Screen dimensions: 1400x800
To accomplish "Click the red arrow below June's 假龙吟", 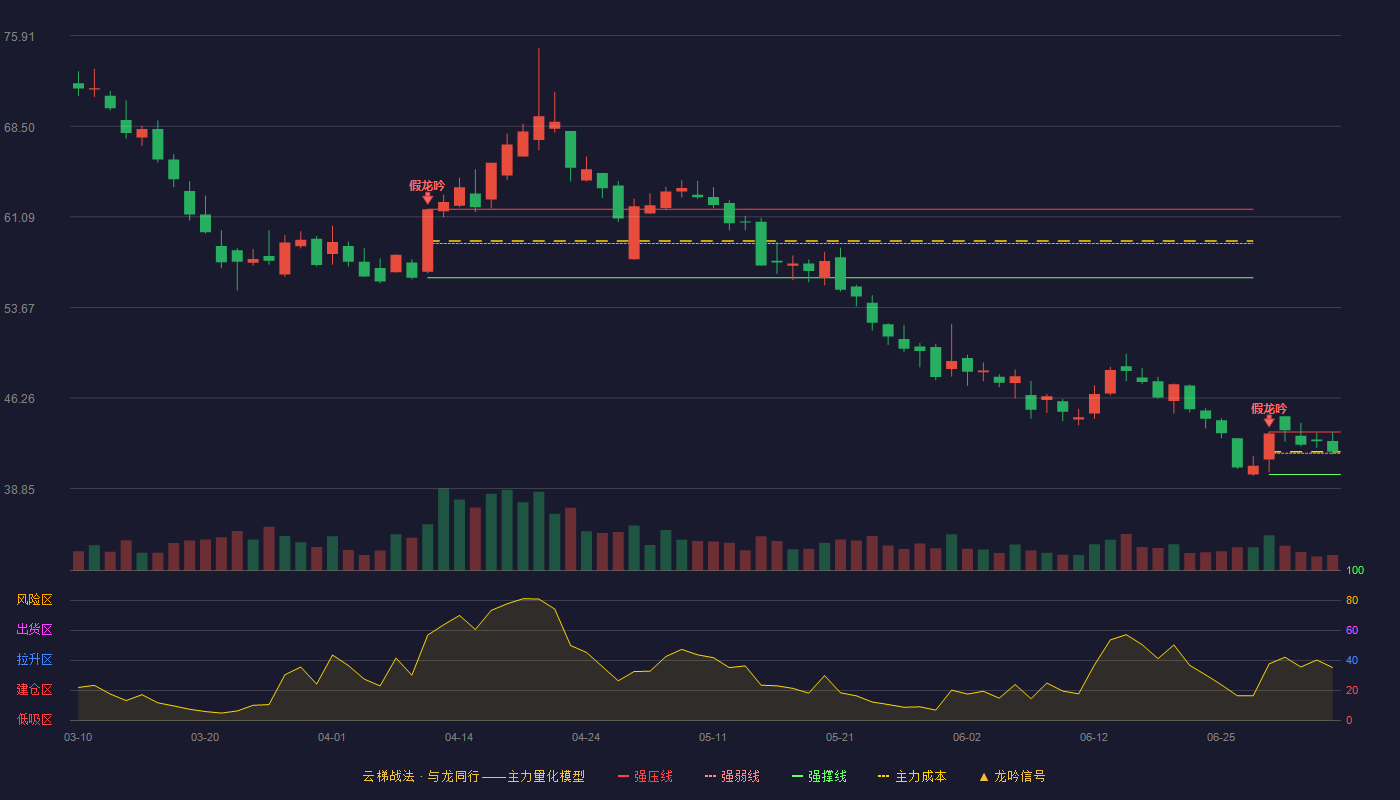I will coord(1269,421).
